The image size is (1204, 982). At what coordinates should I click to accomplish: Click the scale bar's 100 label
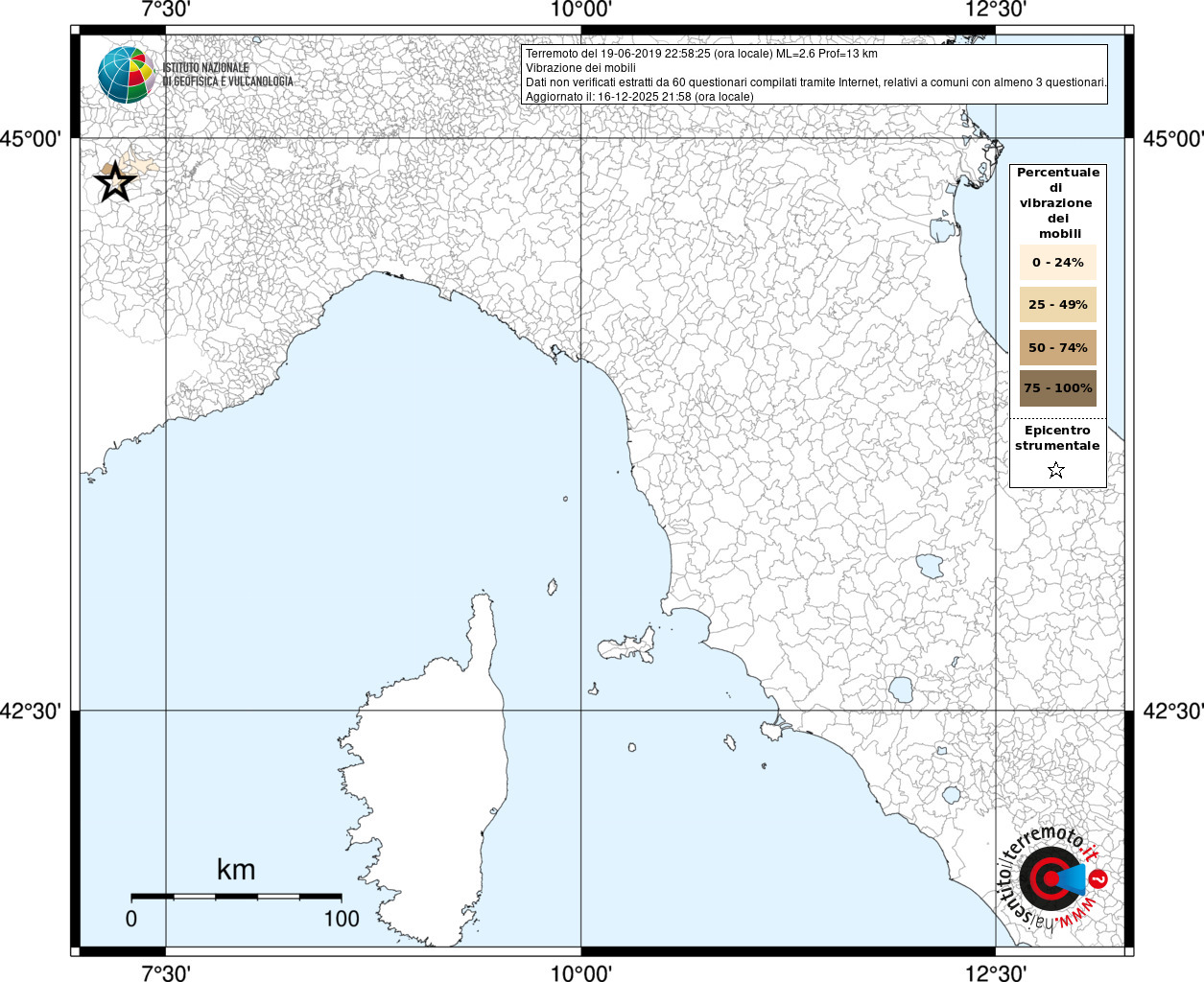342,919
